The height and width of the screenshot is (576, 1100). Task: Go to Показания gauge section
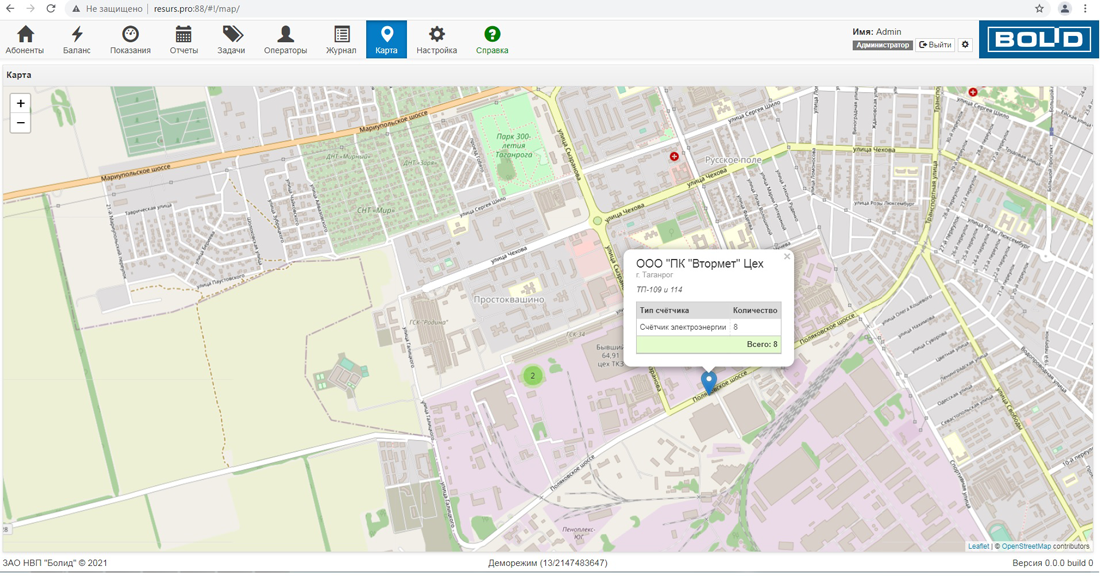click(130, 40)
